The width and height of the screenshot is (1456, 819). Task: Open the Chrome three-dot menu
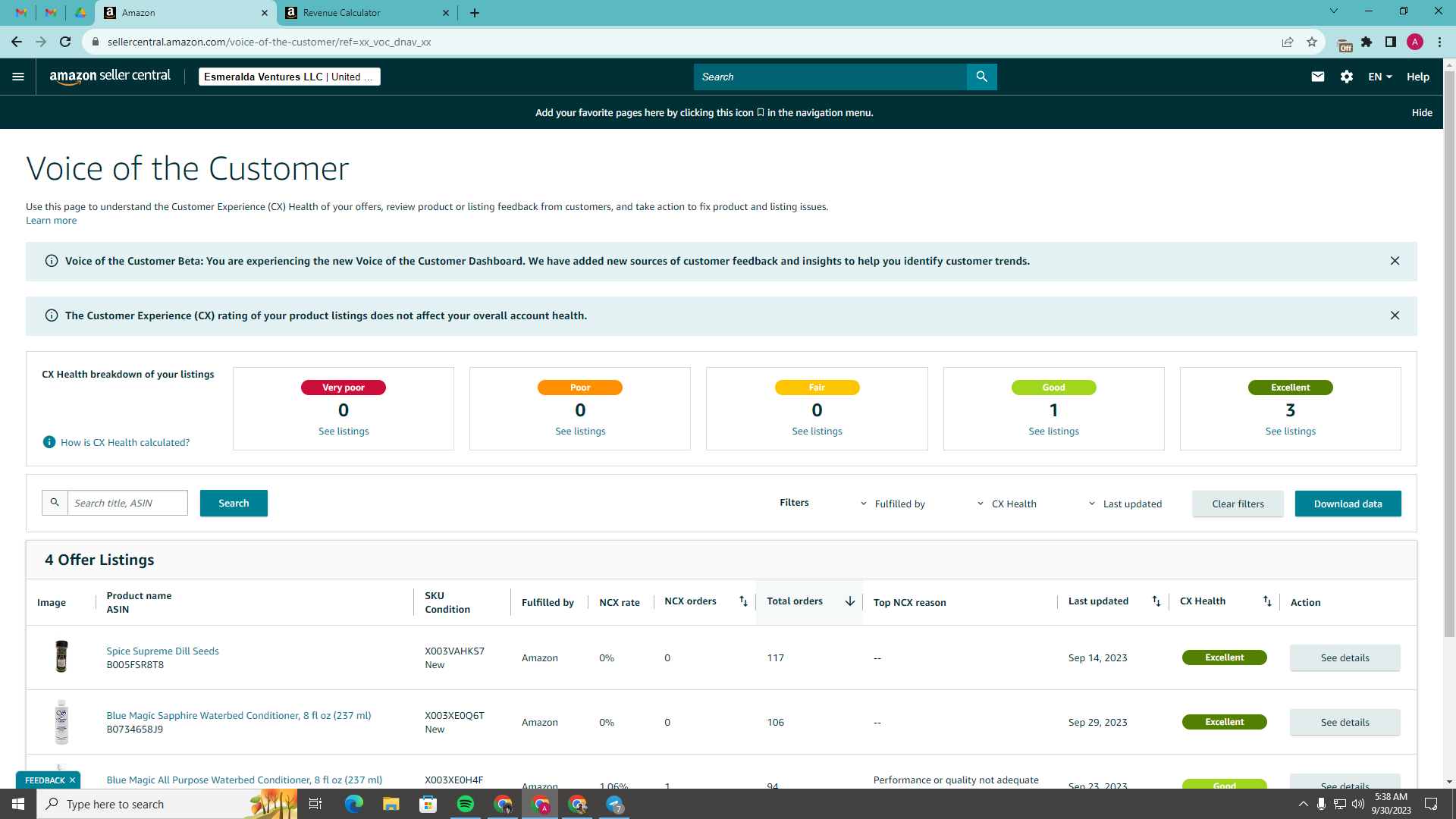coord(1439,42)
